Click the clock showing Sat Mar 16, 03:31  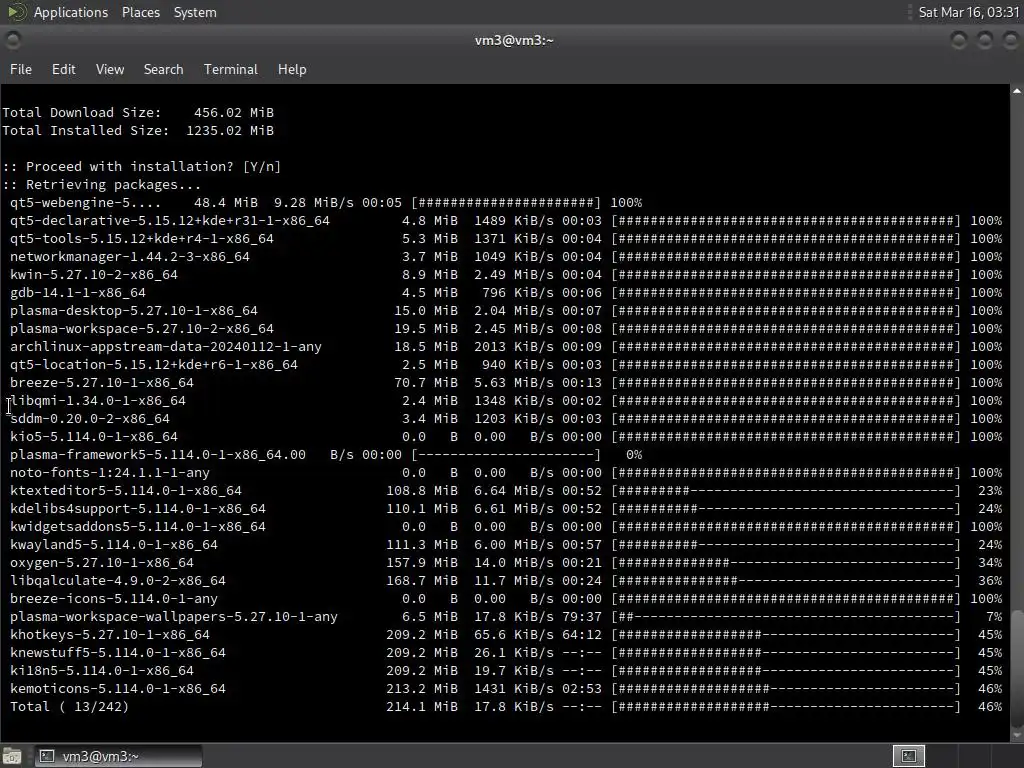(x=968, y=12)
